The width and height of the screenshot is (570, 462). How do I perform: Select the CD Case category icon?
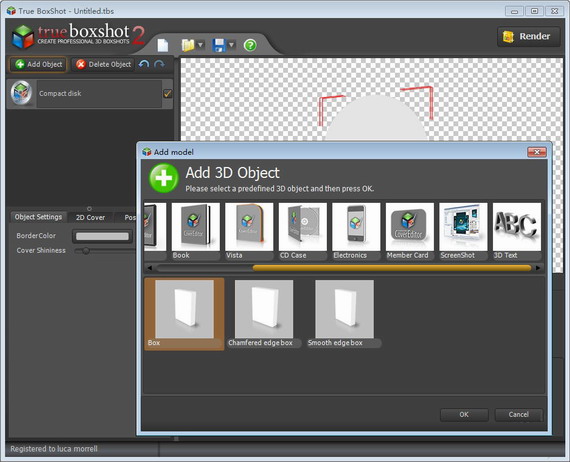click(x=302, y=231)
